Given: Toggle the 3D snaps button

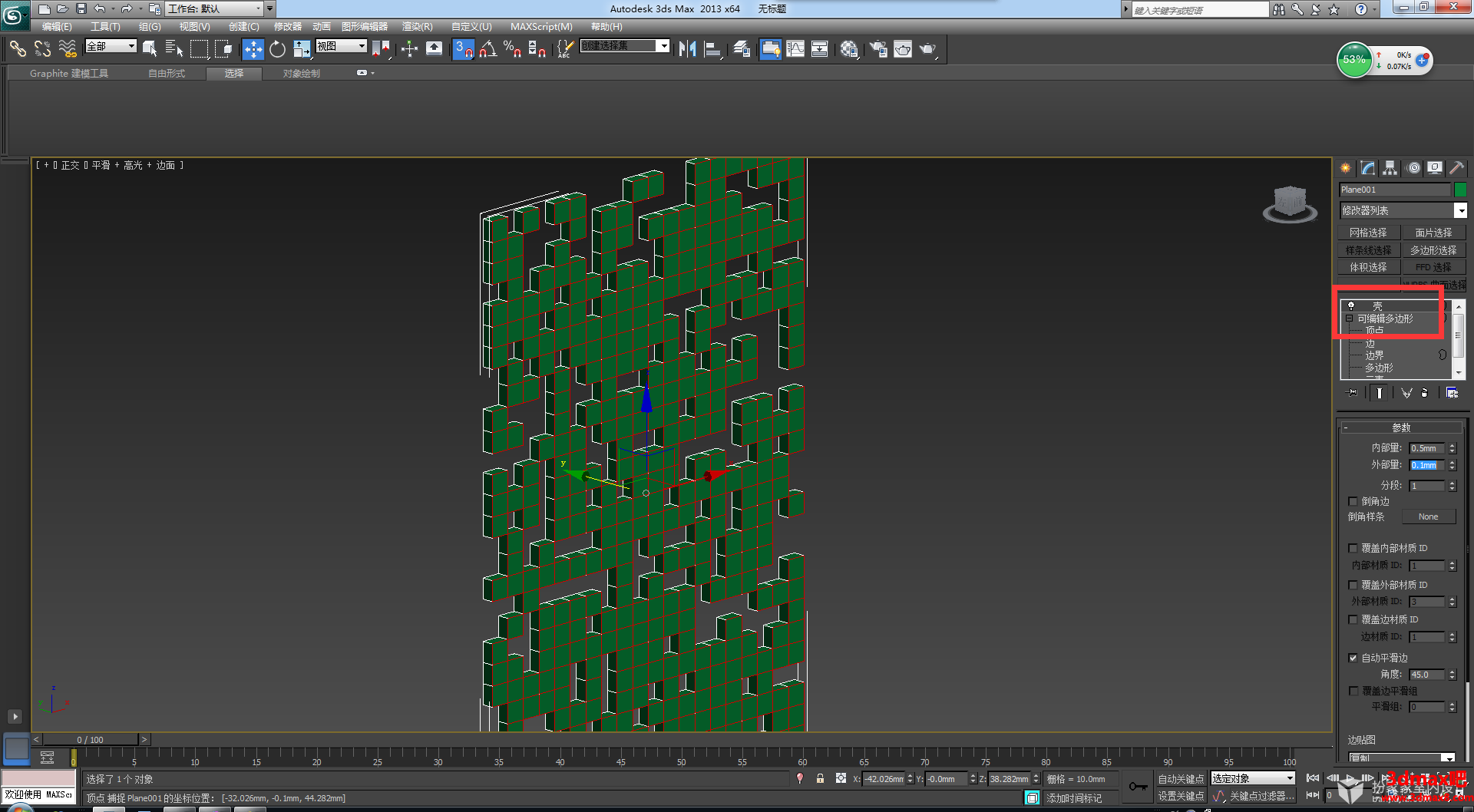Looking at the screenshot, I should [463, 49].
